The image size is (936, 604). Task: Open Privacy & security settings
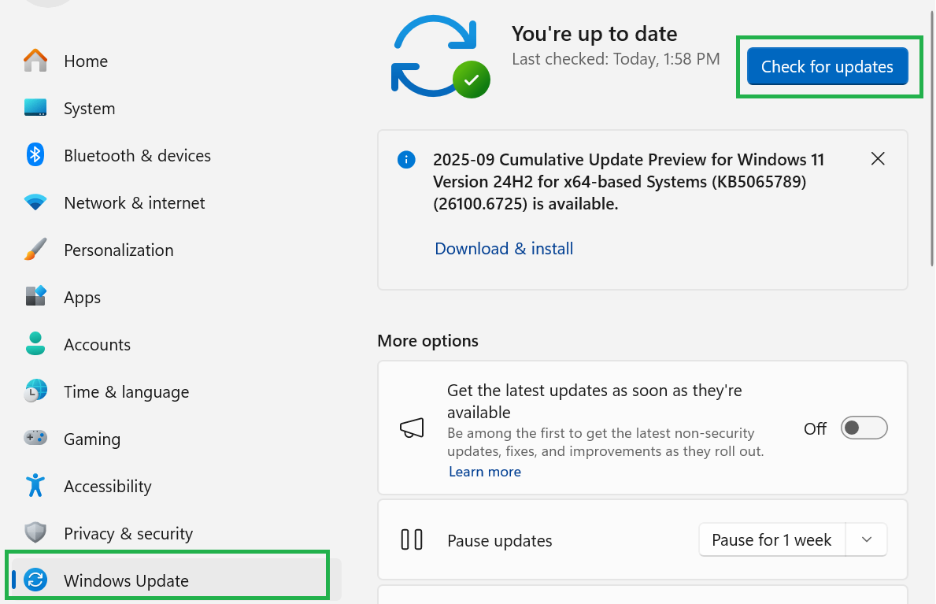click(x=128, y=534)
